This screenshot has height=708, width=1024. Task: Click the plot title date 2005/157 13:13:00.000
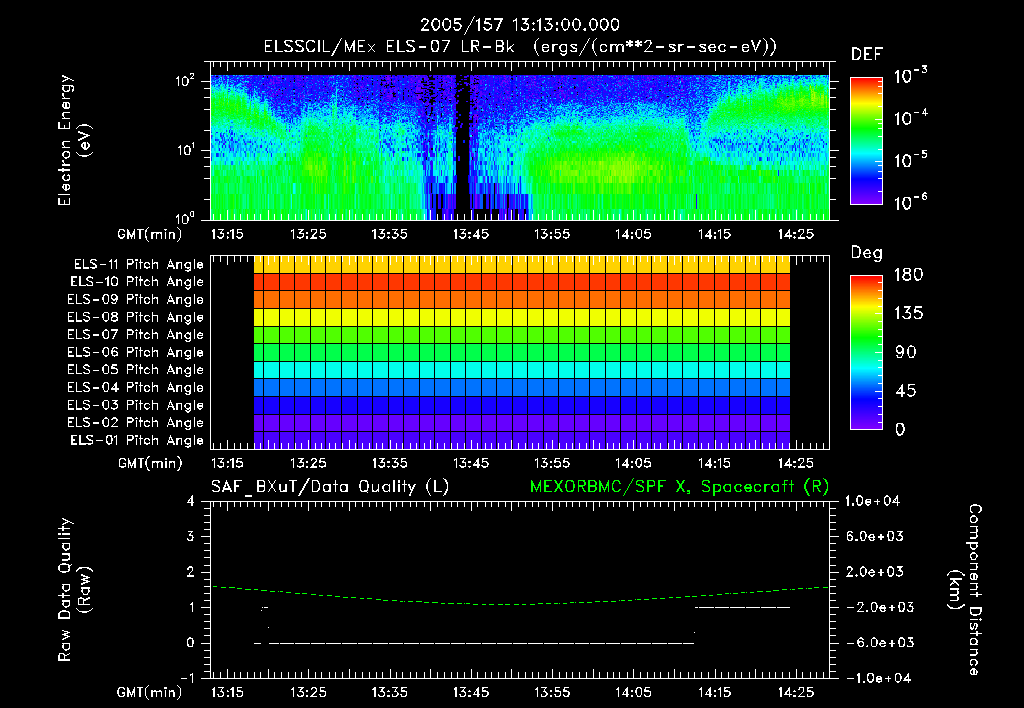click(520, 25)
